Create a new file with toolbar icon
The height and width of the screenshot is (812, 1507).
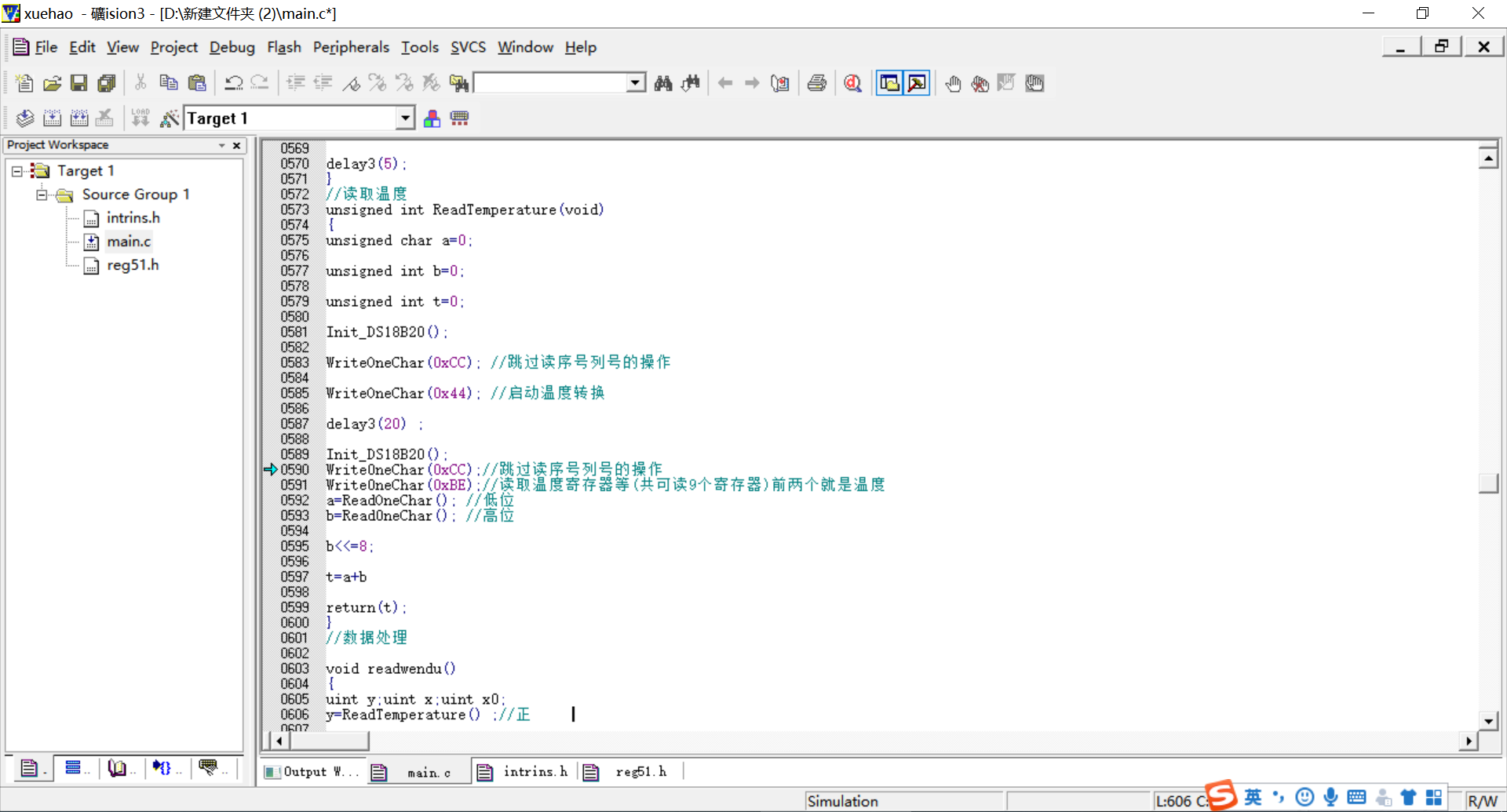(24, 83)
